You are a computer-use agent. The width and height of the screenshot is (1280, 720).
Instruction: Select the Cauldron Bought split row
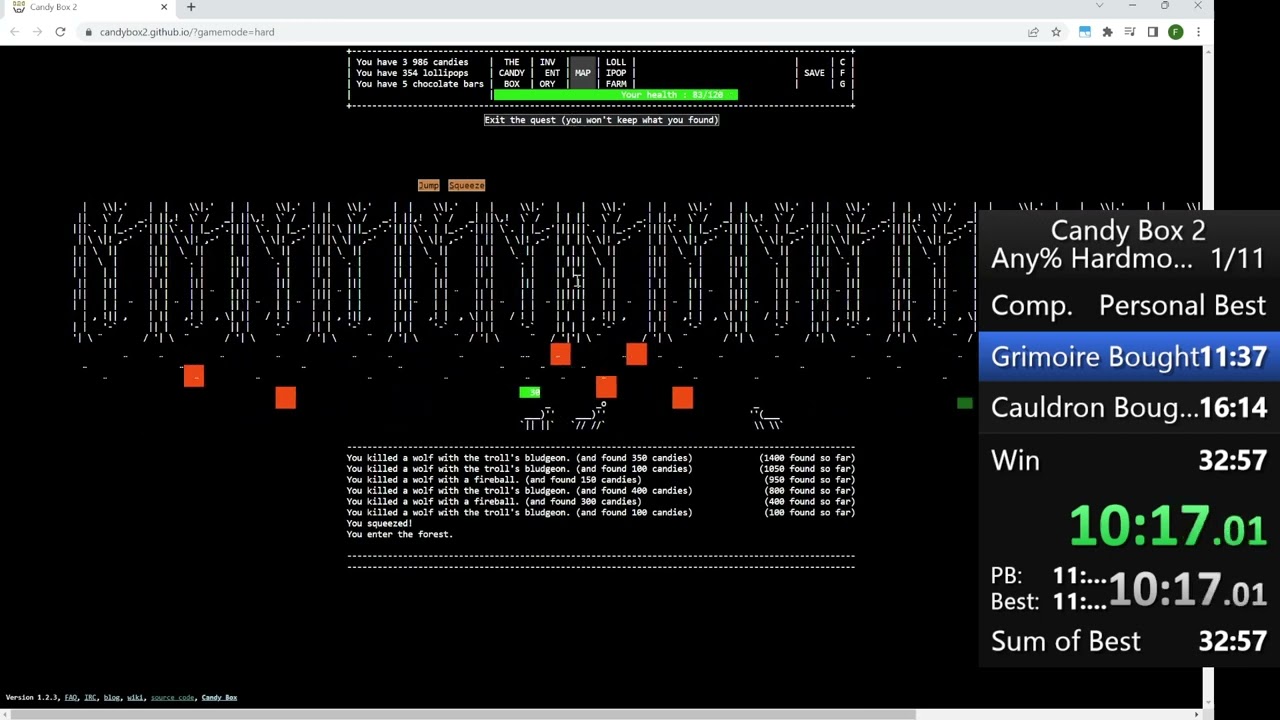tap(1129, 408)
